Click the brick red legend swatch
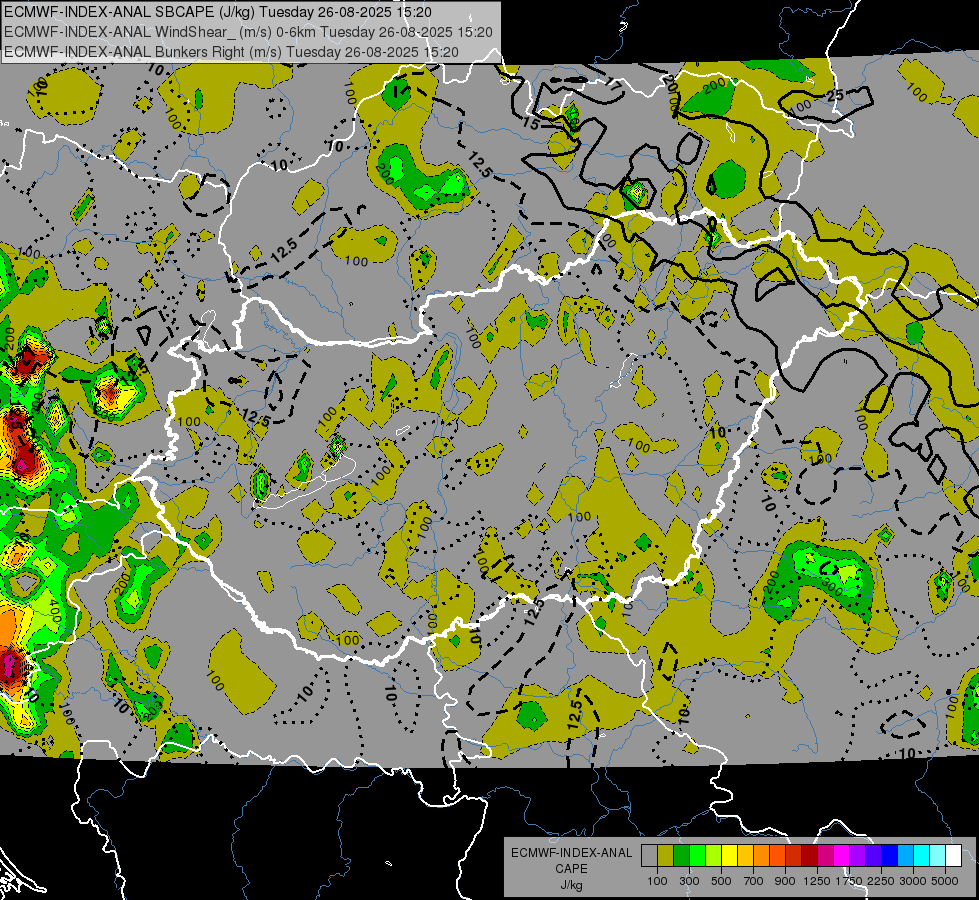The height and width of the screenshot is (900, 979). 794,856
